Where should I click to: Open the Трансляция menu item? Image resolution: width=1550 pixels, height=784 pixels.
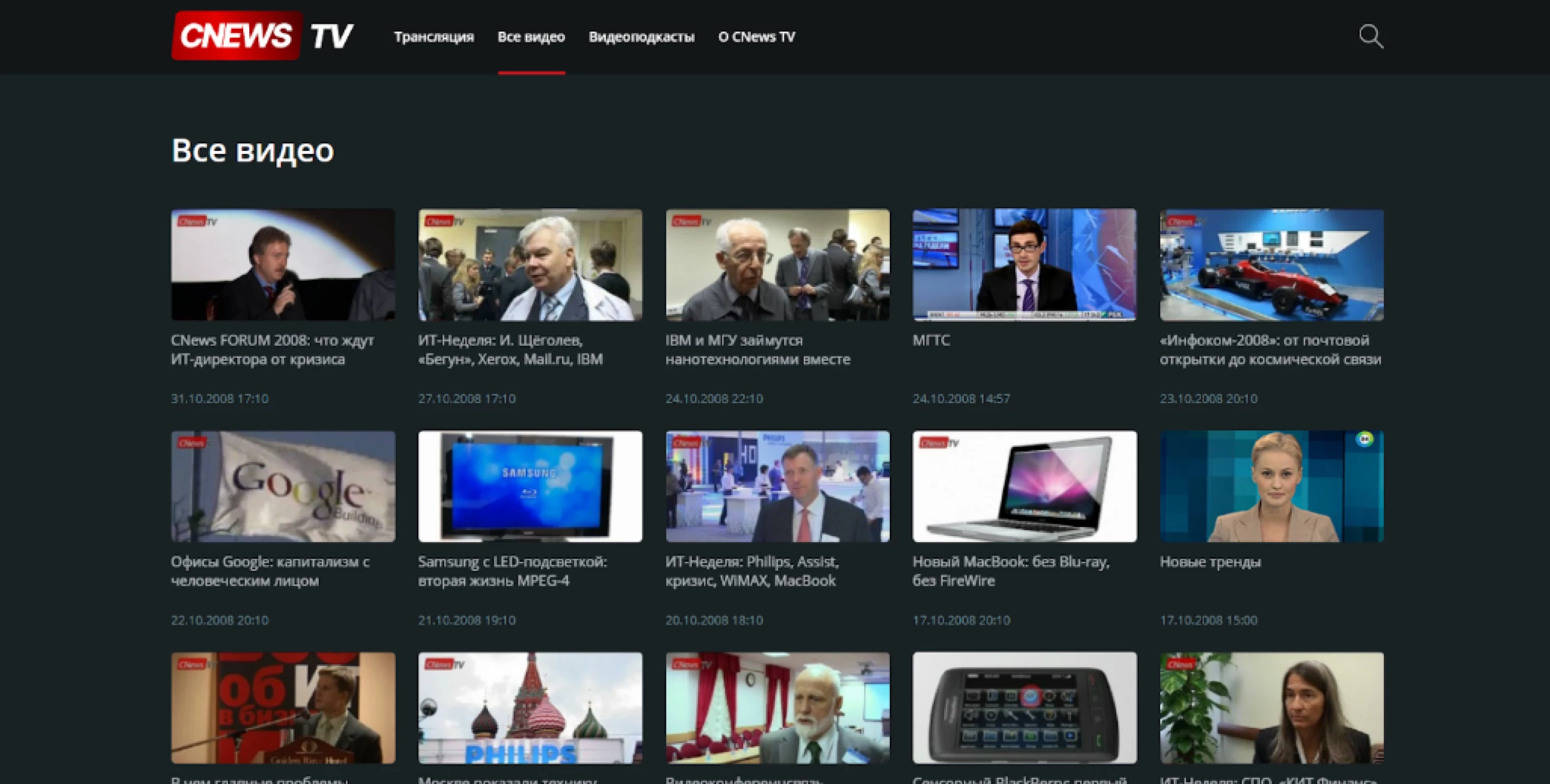click(434, 37)
